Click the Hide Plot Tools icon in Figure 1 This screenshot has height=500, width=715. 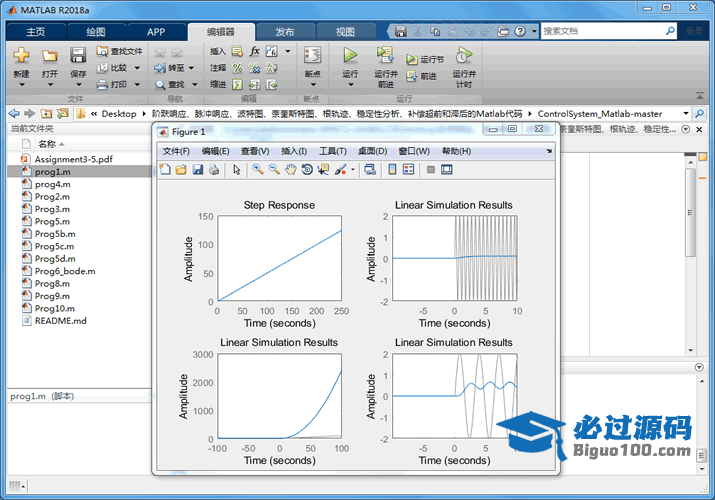(x=431, y=170)
